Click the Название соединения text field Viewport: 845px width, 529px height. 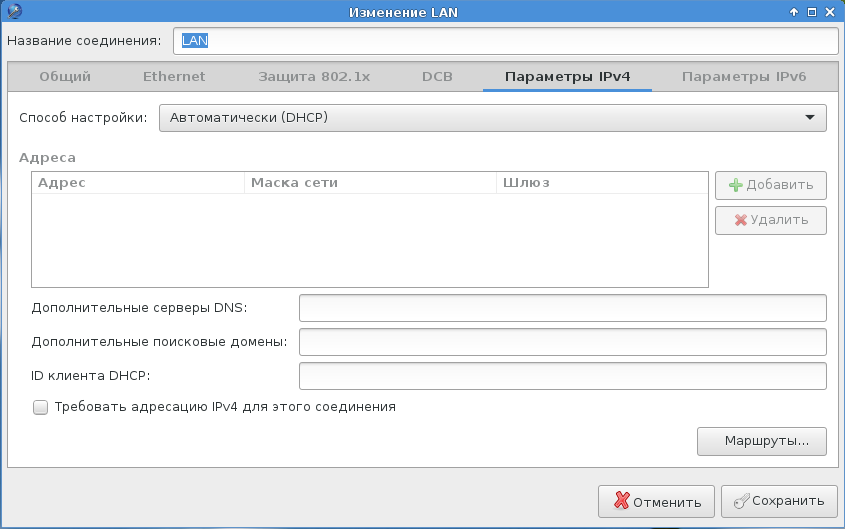point(504,41)
